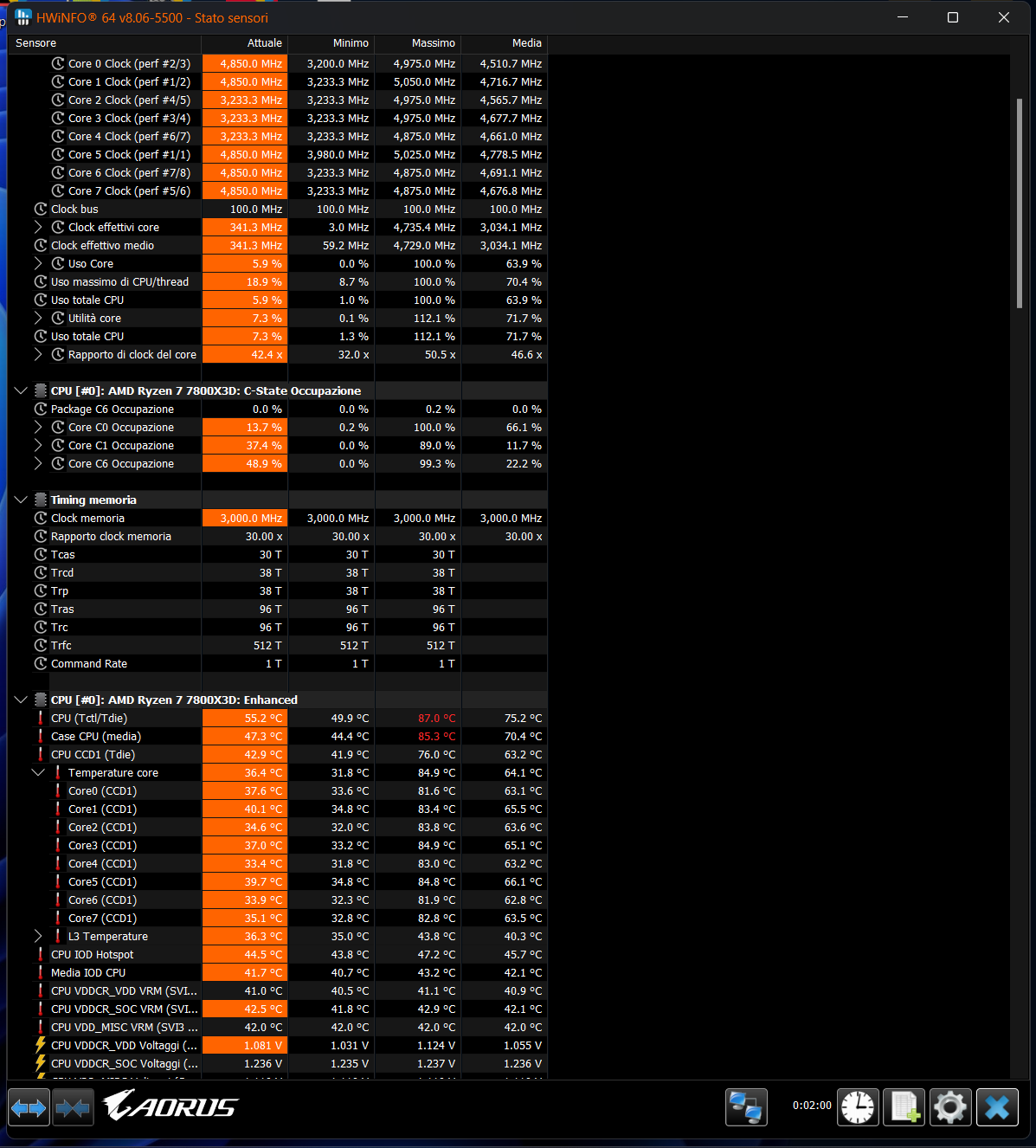The width and height of the screenshot is (1036, 1148).
Task: Collapse the 7800X3D Enhanced section
Action: (21, 700)
